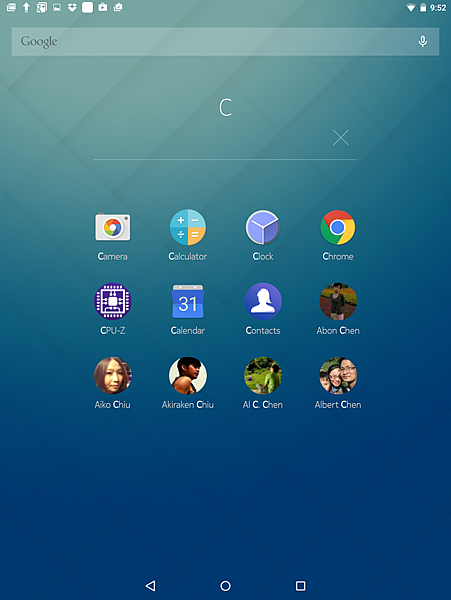Viewport: 451px width, 600px height.
Task: Tap the first status bar notification icon
Action: 11,7
